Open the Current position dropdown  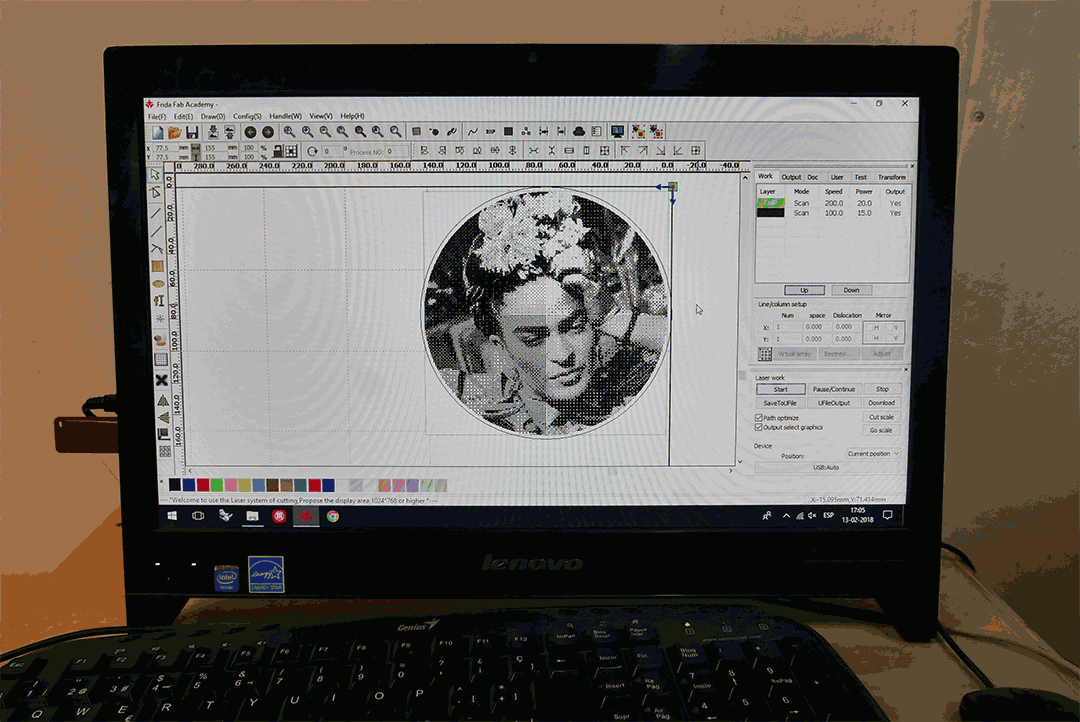pyautogui.click(x=873, y=453)
